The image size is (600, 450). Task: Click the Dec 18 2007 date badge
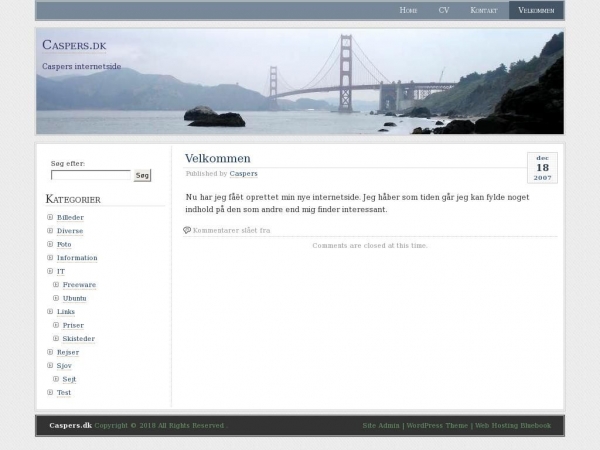click(542, 167)
